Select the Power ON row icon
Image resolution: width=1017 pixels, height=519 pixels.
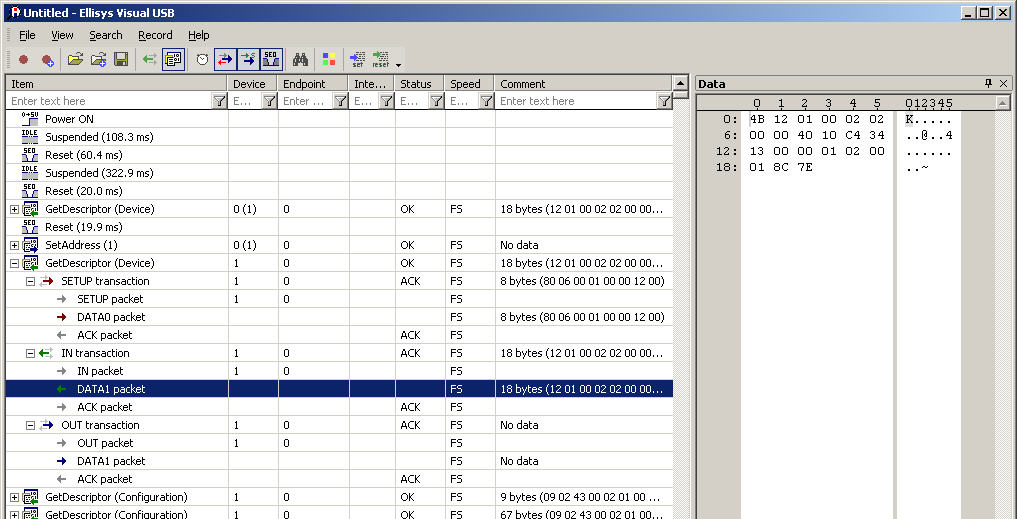point(30,119)
